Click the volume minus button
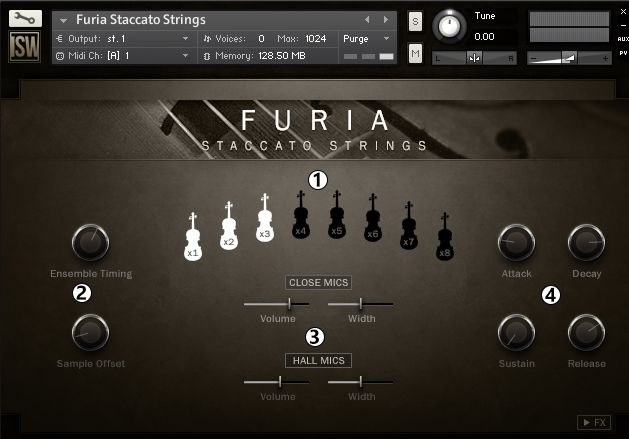Viewport: 629px width, 439px height. coord(534,59)
